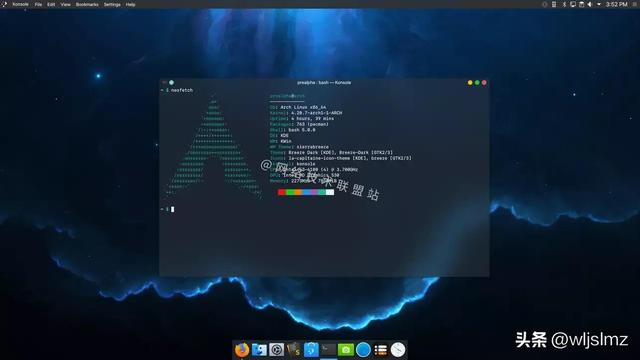
Task: Open the application launcher icon in top-left corner
Action: pyautogui.click(x=4, y=4)
